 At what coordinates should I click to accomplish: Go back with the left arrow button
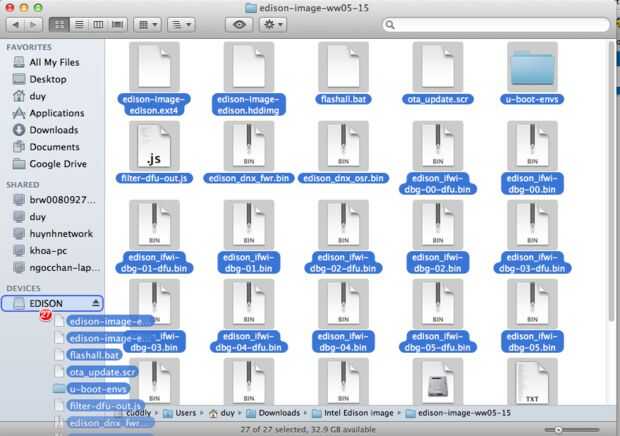click(x=16, y=25)
